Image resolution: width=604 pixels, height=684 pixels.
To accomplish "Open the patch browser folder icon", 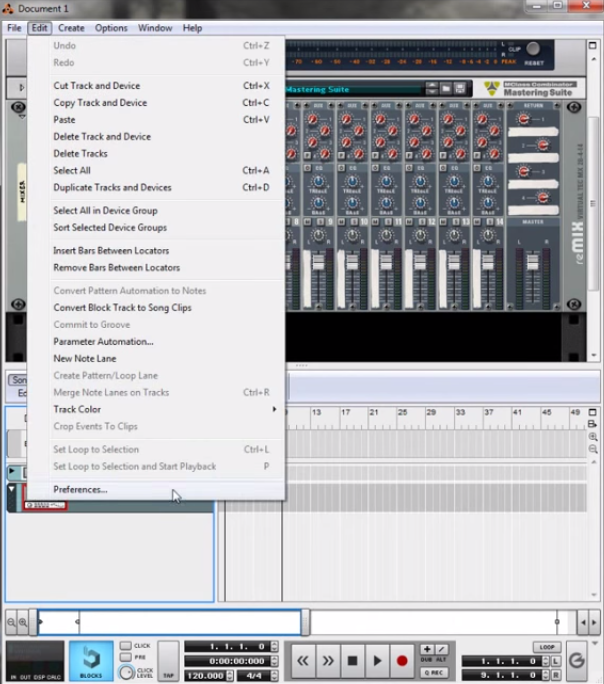I will (x=446, y=89).
